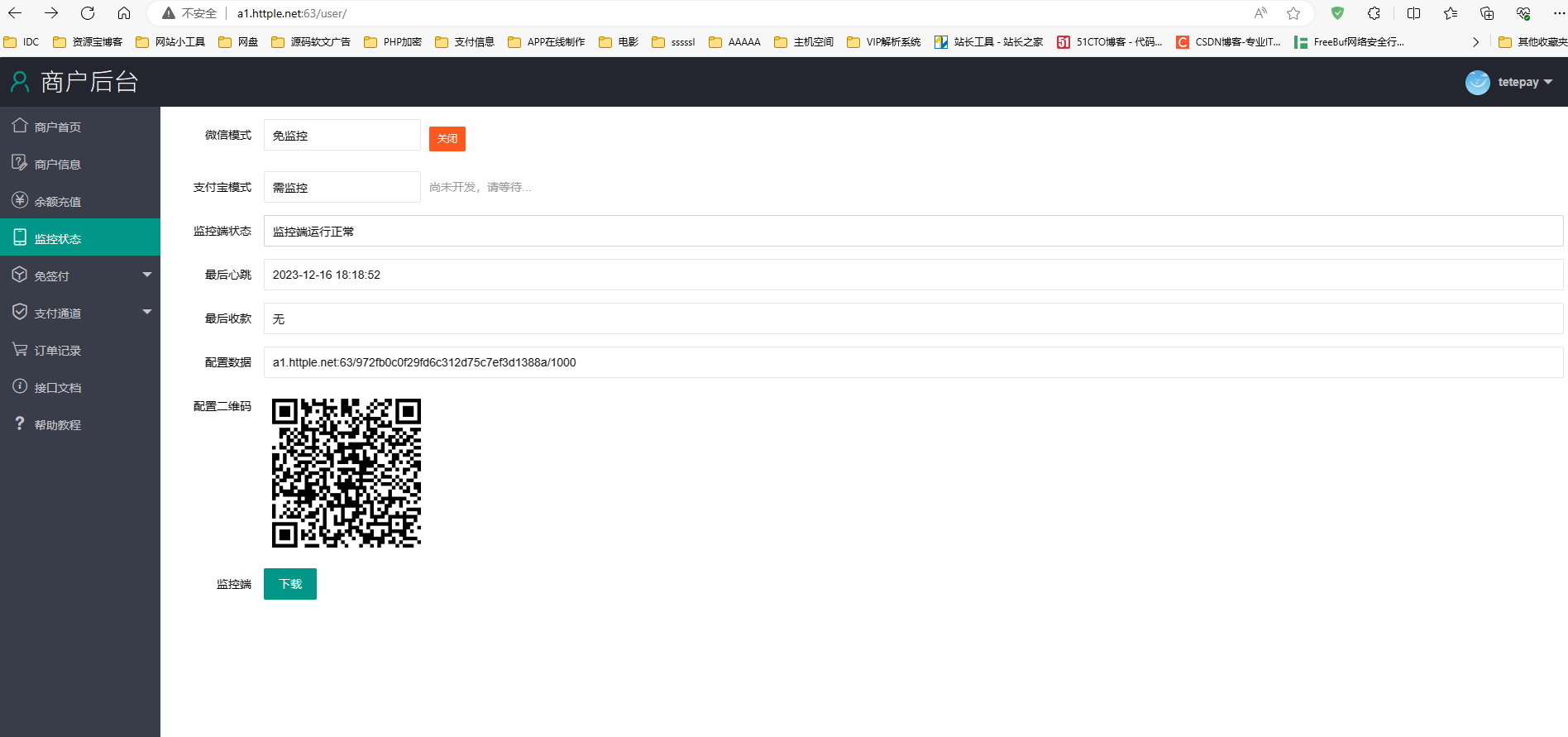Open browser settings and more menu
The image size is (1568, 737).
pyautogui.click(x=1559, y=13)
